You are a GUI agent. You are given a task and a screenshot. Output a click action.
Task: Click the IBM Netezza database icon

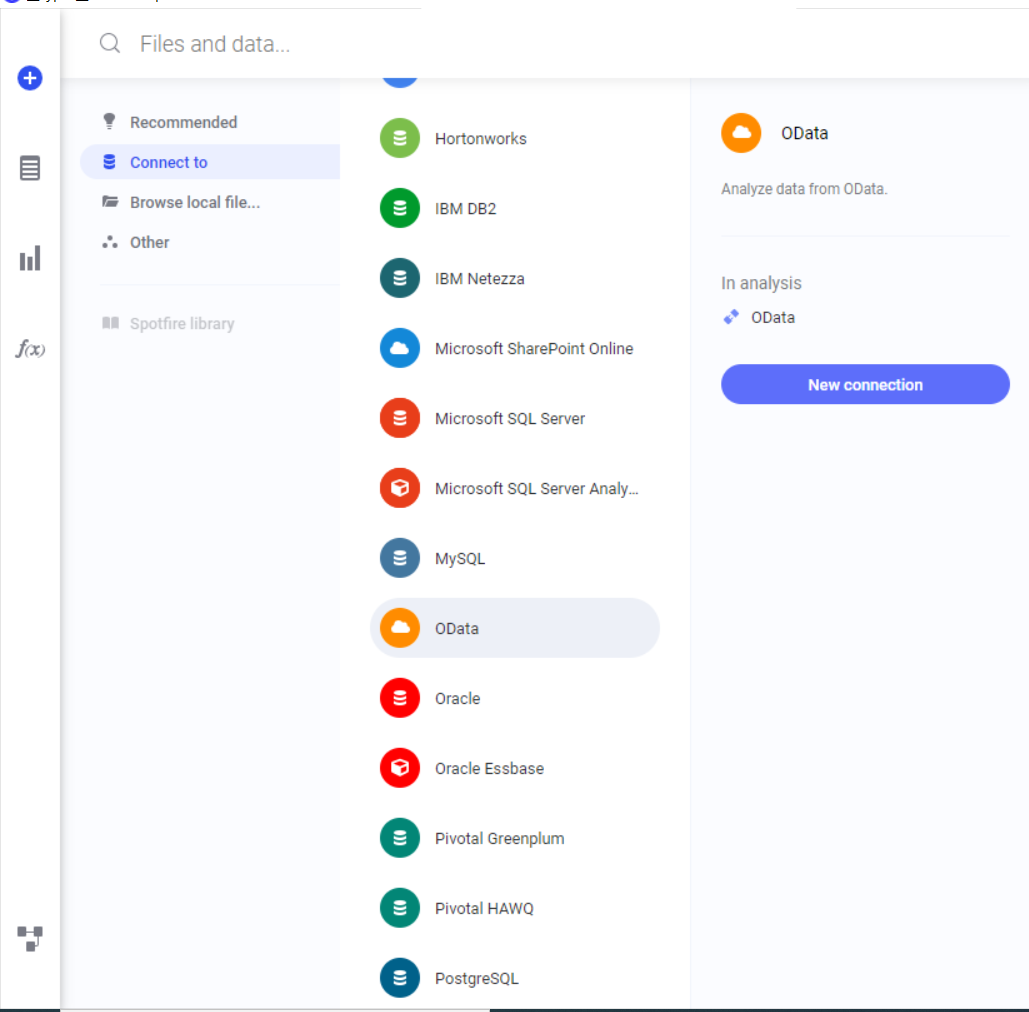click(x=400, y=278)
